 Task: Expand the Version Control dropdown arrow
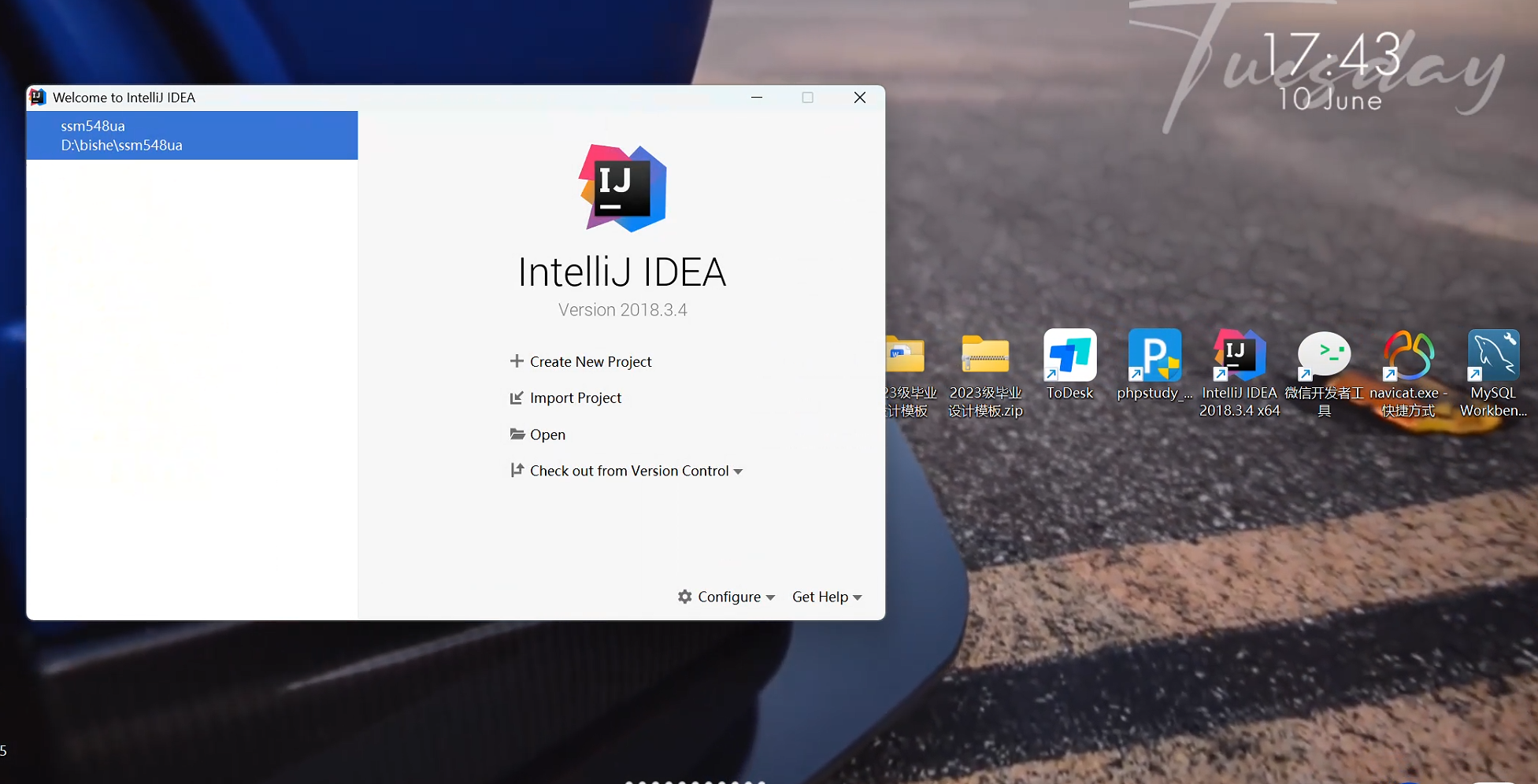(738, 472)
